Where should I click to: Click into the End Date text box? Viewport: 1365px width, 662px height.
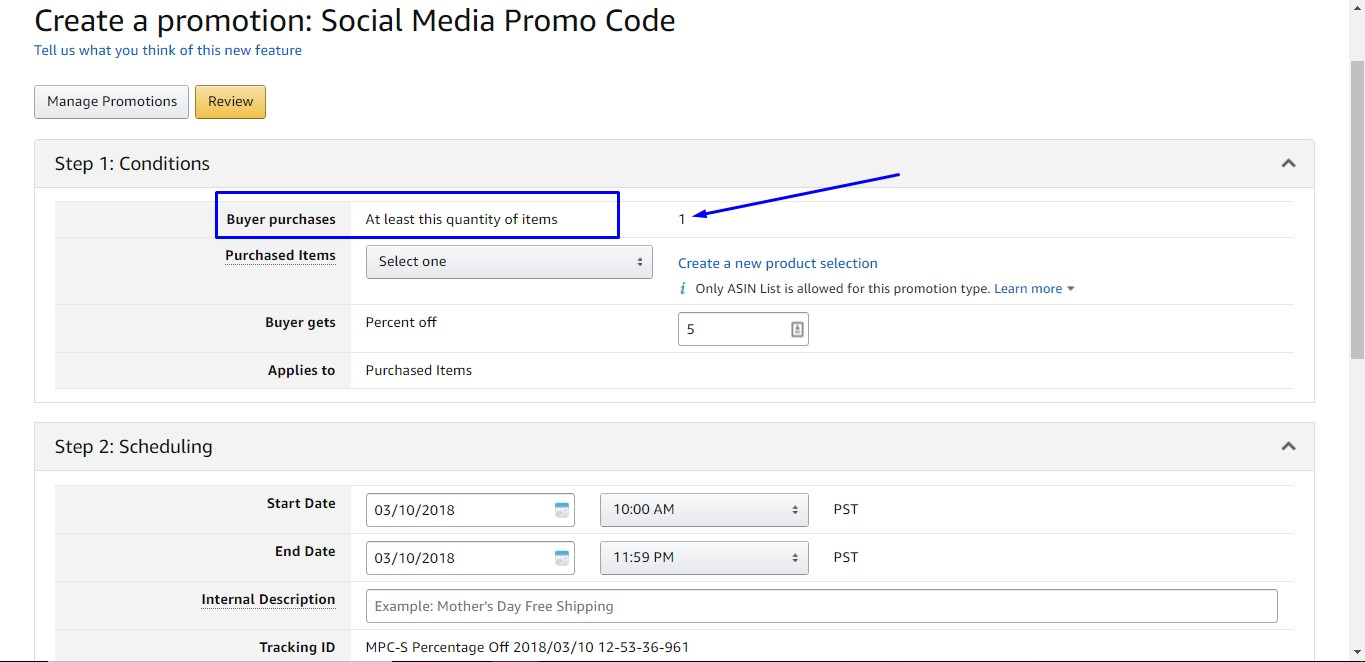coord(458,558)
